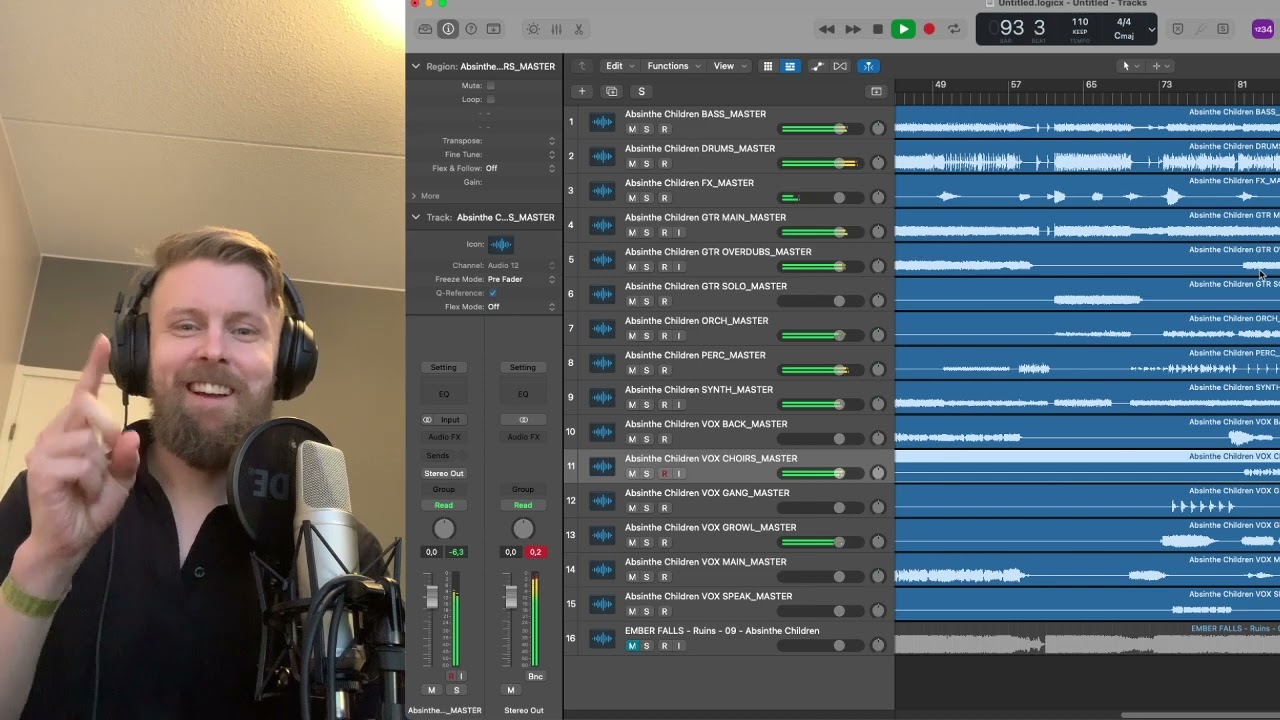Click the Audio FX slot on left strip

pos(443,437)
